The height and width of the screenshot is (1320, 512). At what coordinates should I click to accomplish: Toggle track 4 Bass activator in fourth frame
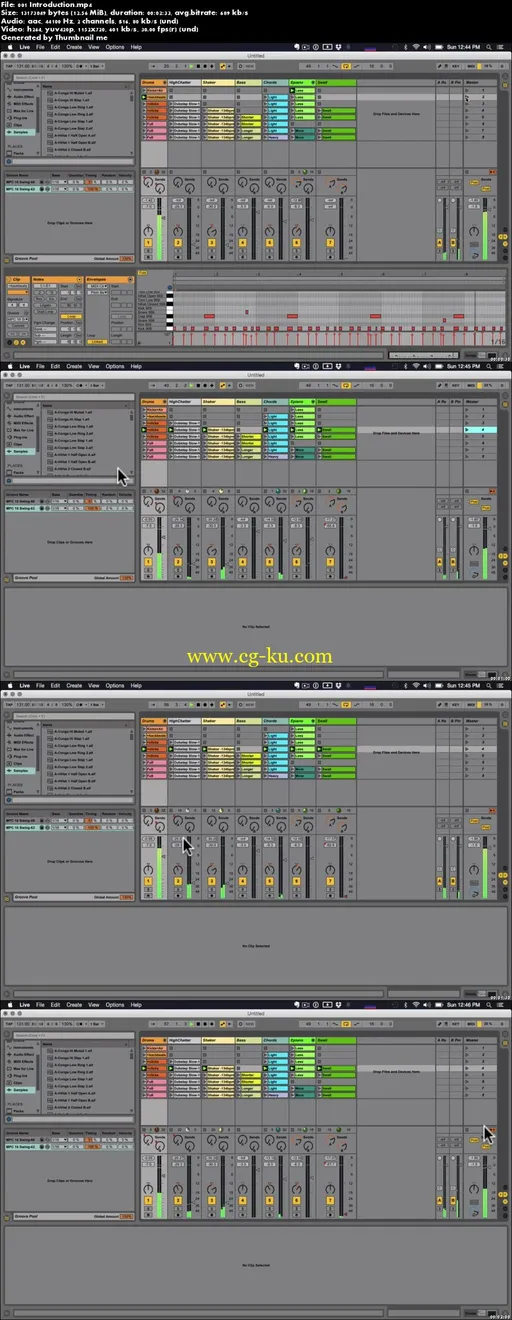(x=242, y=1200)
